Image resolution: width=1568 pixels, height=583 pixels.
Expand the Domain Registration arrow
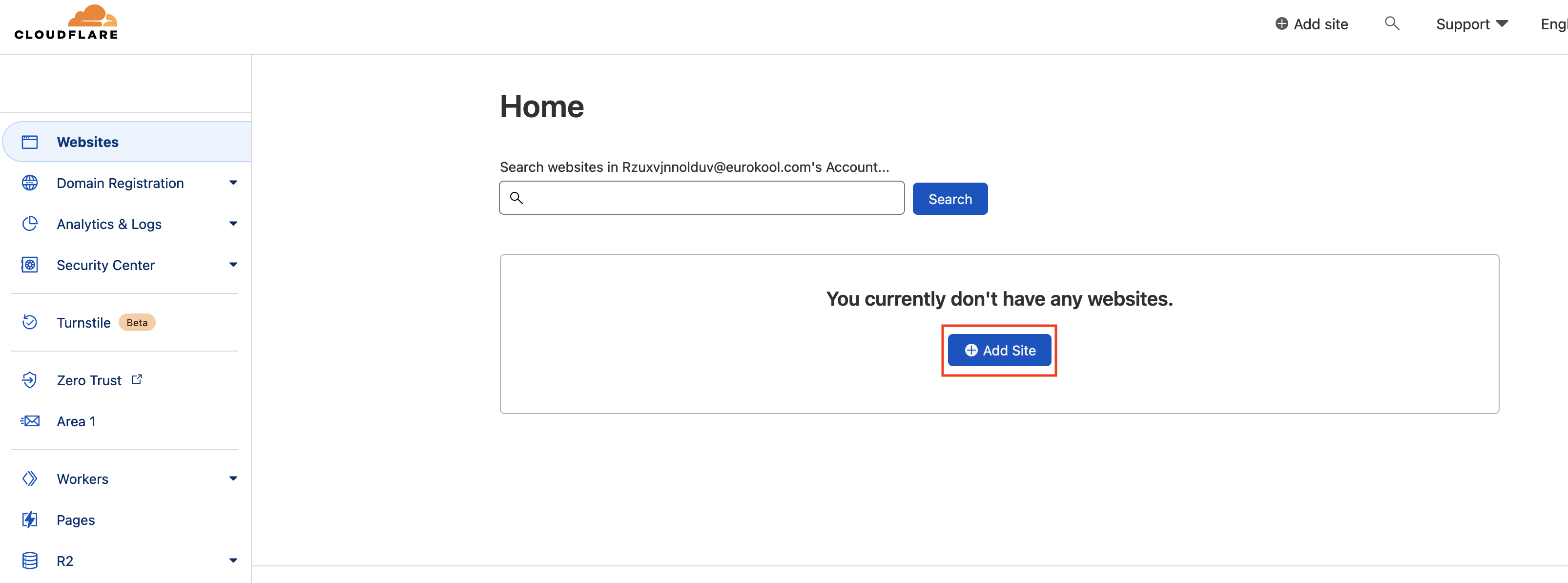(x=233, y=183)
